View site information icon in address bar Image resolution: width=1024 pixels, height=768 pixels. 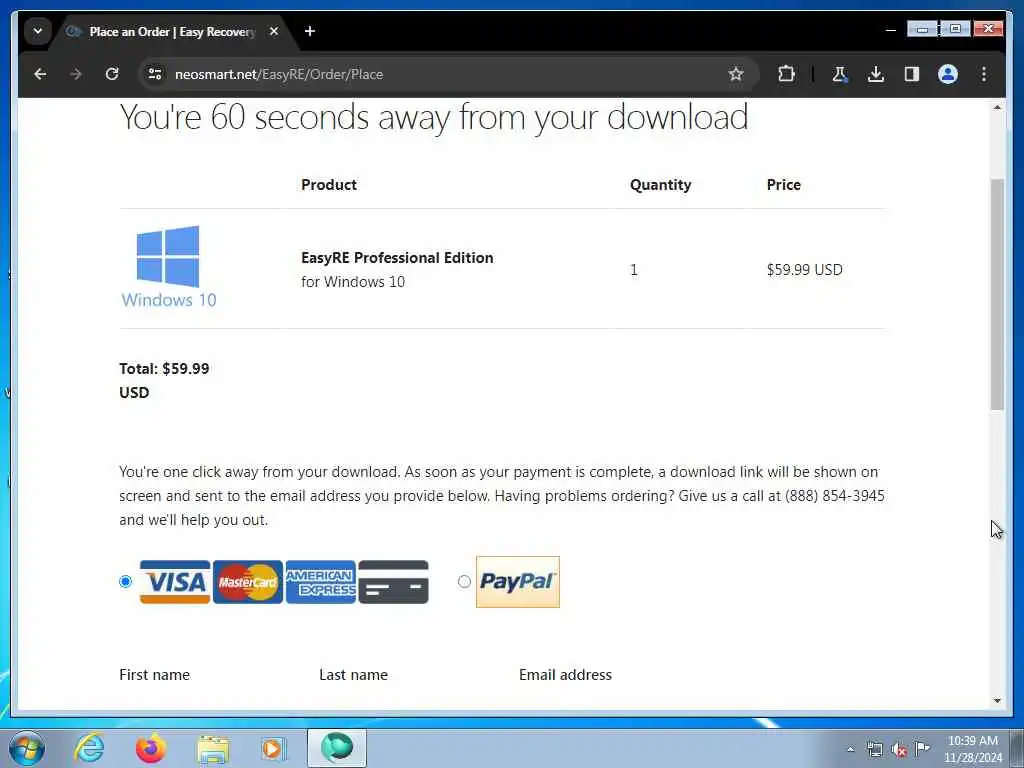click(x=155, y=74)
